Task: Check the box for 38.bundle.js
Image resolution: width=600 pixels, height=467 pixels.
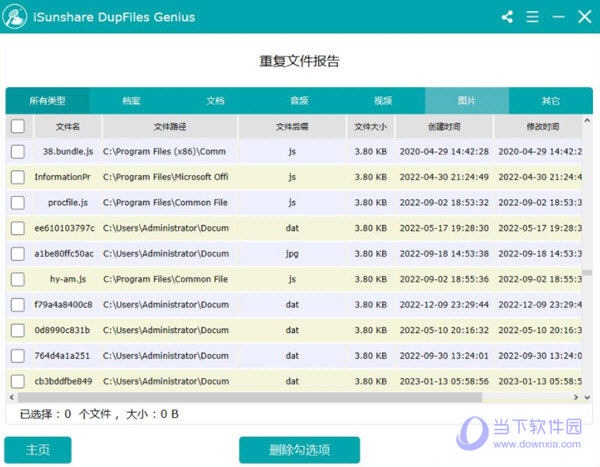Action: coord(18,152)
